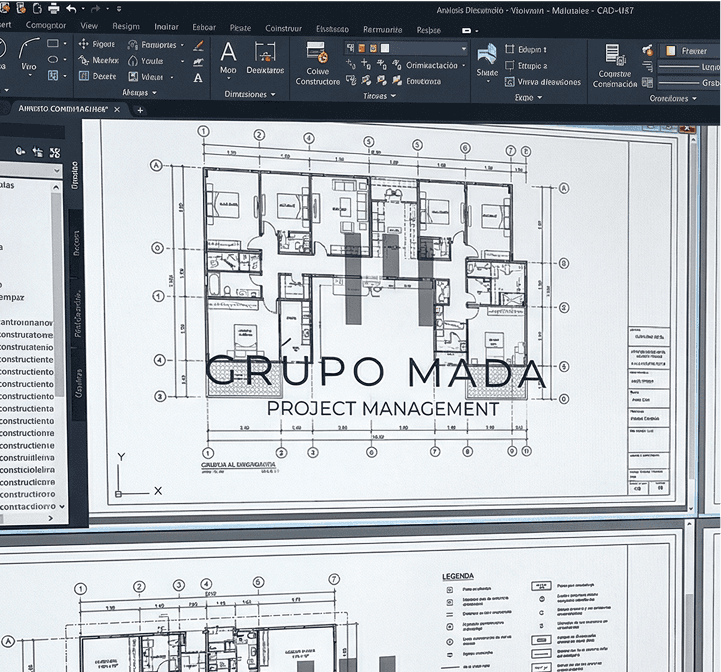Open the Orimiκactación dropdown

click(x=464, y=65)
